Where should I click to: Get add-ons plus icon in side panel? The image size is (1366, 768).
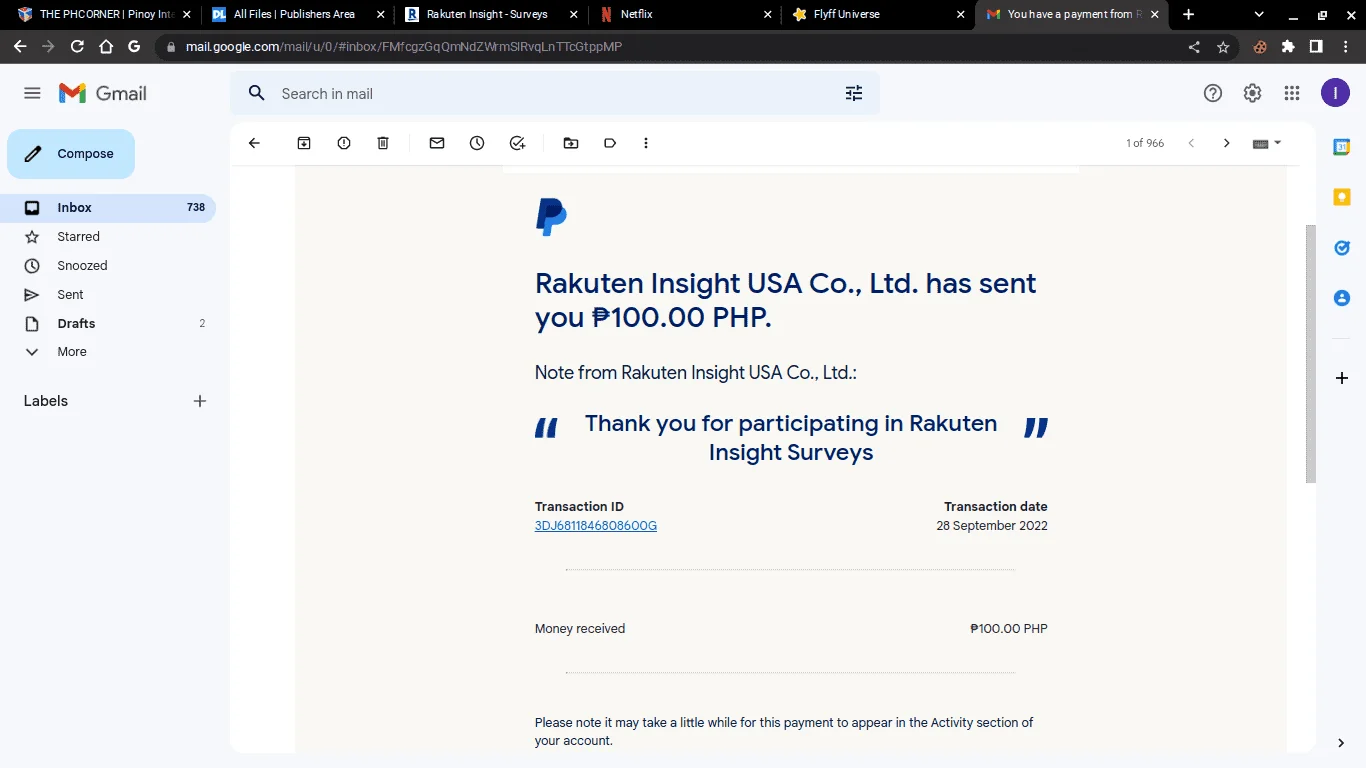(1342, 378)
